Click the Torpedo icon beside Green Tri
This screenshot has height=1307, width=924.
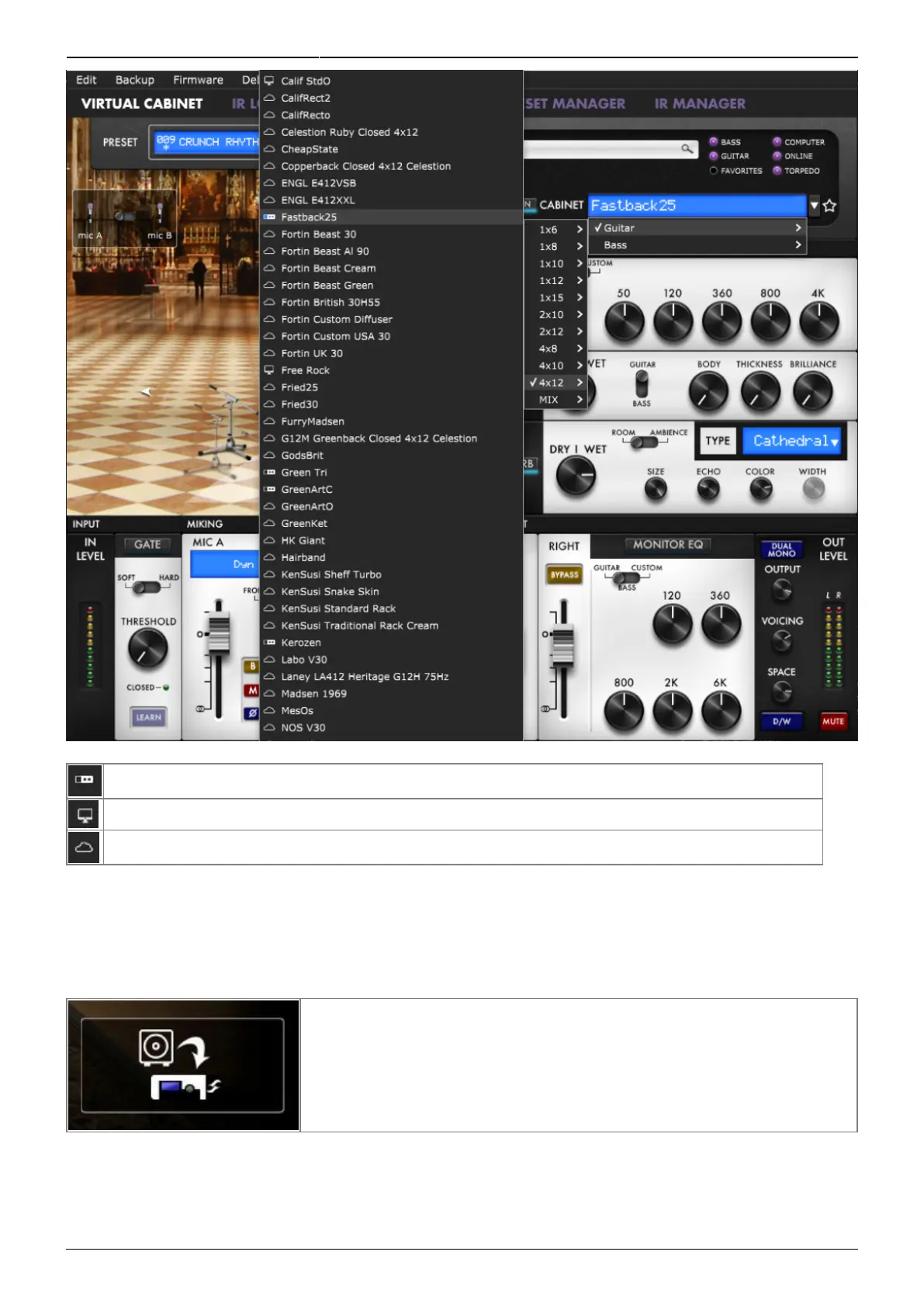269,473
